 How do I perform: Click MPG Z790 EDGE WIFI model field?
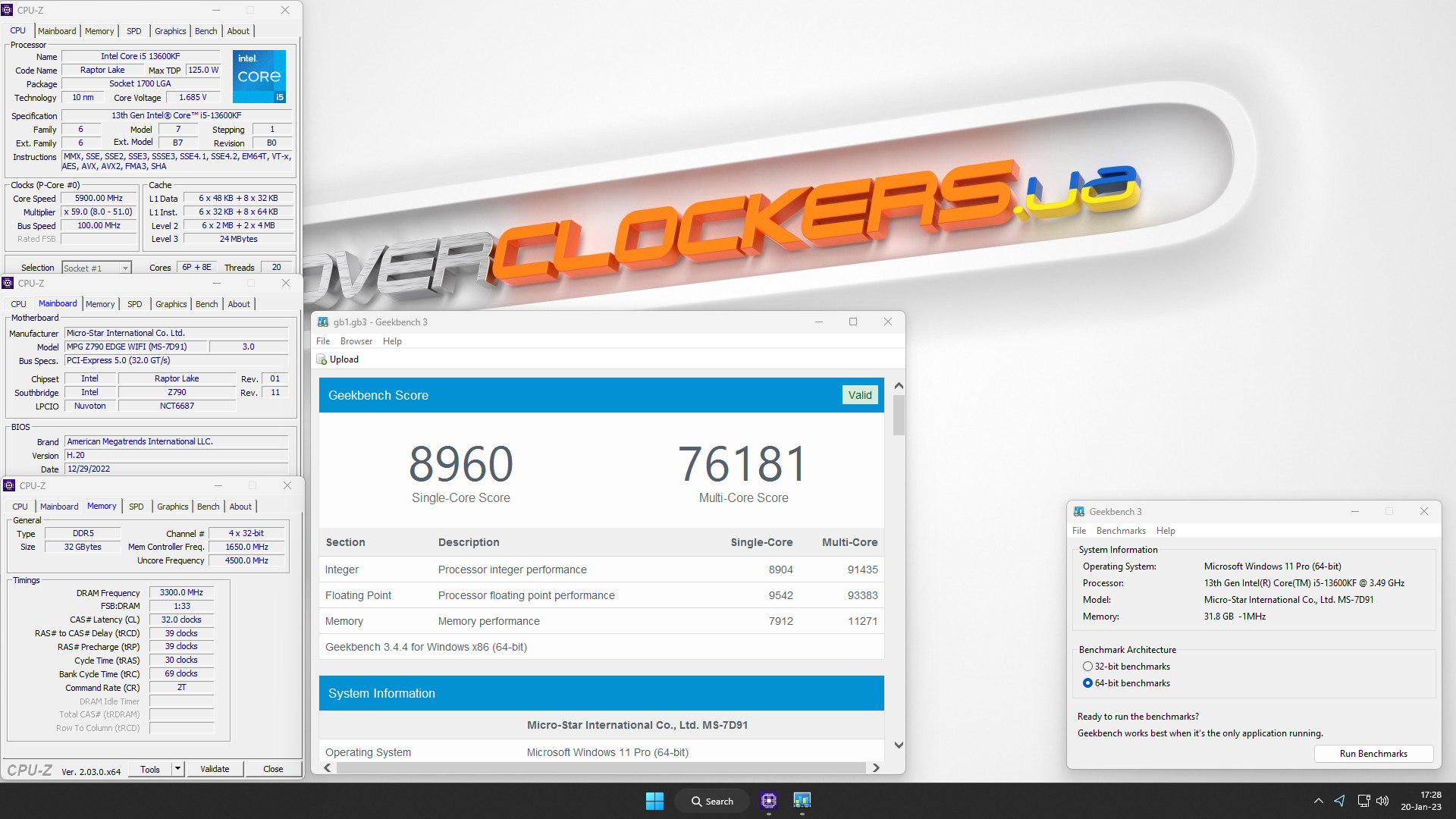(x=135, y=347)
